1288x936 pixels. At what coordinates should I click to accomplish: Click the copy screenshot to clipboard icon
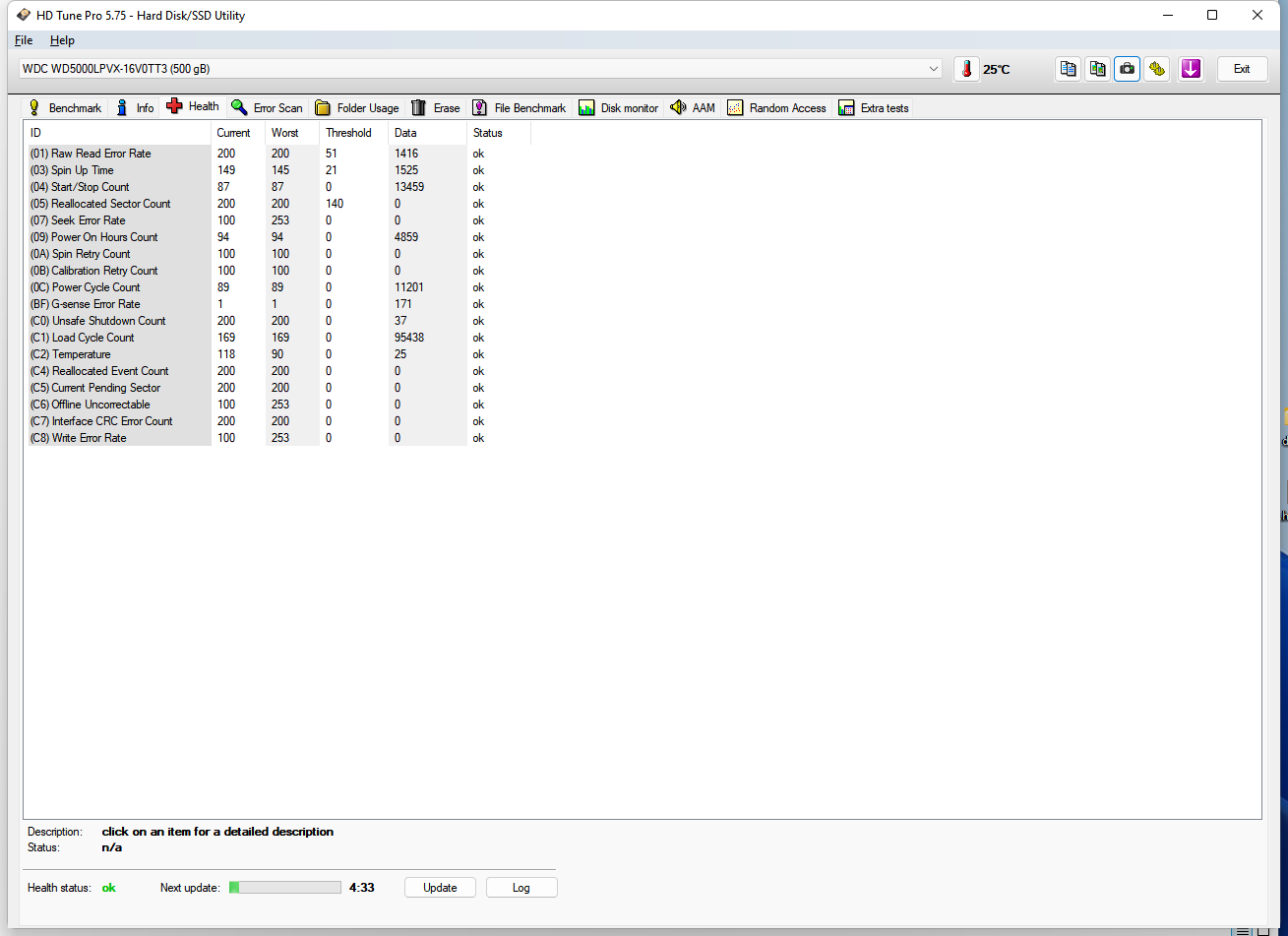1097,69
